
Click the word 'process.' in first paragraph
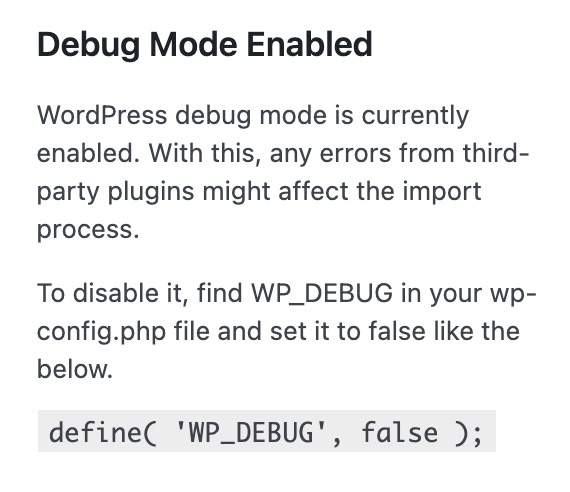point(88,231)
